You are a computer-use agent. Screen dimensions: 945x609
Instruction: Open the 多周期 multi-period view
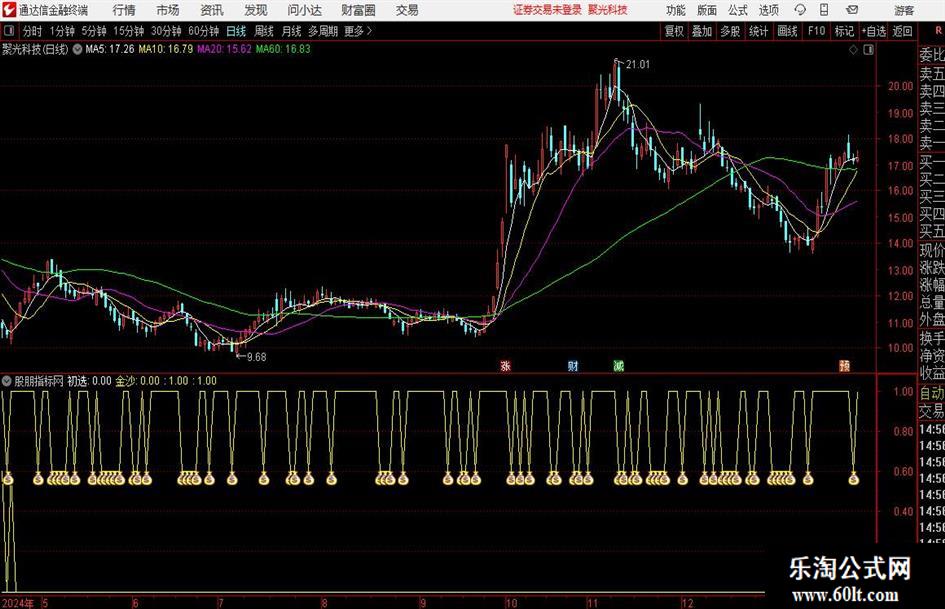[x=323, y=31]
